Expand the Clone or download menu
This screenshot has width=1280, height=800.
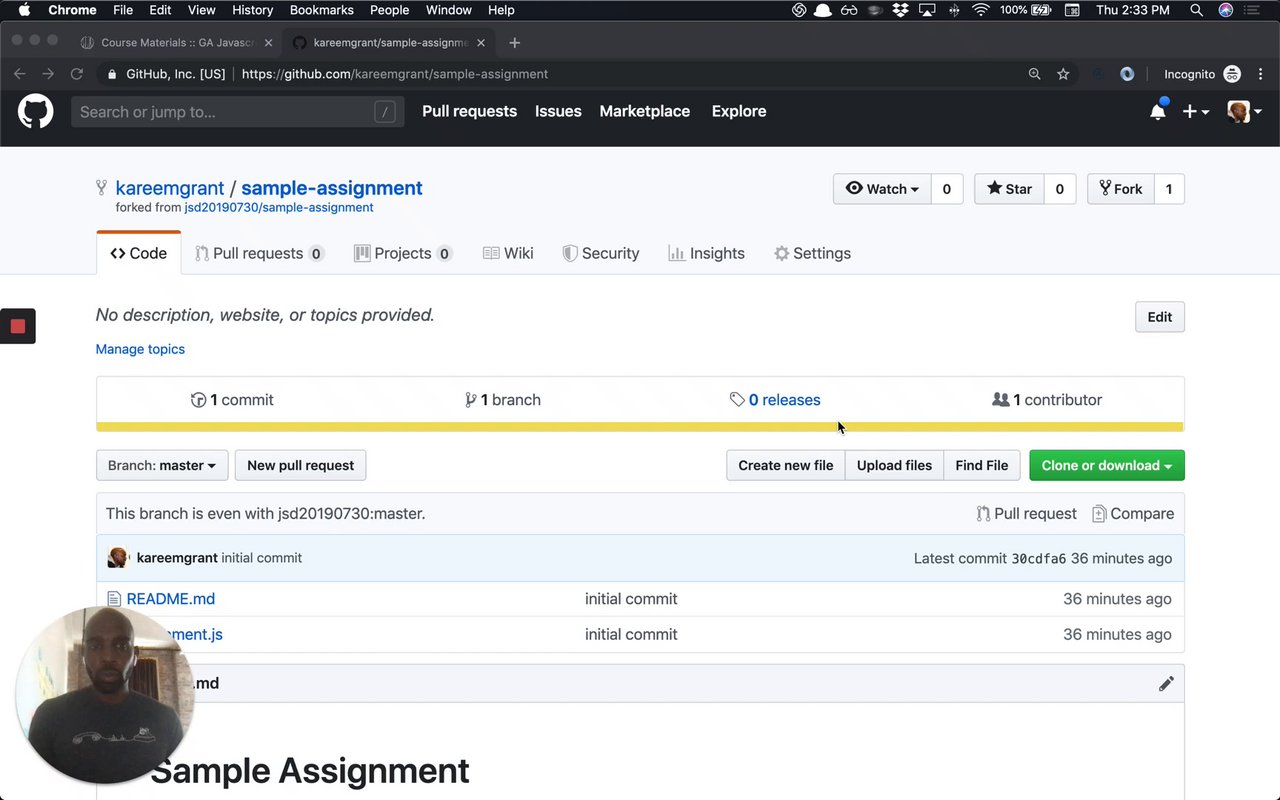point(1106,465)
